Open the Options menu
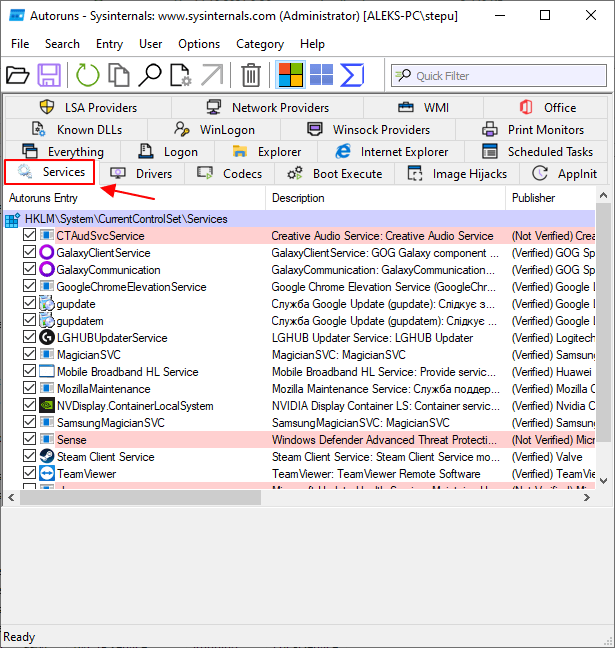Viewport: 615px width, 648px height. pos(199,44)
